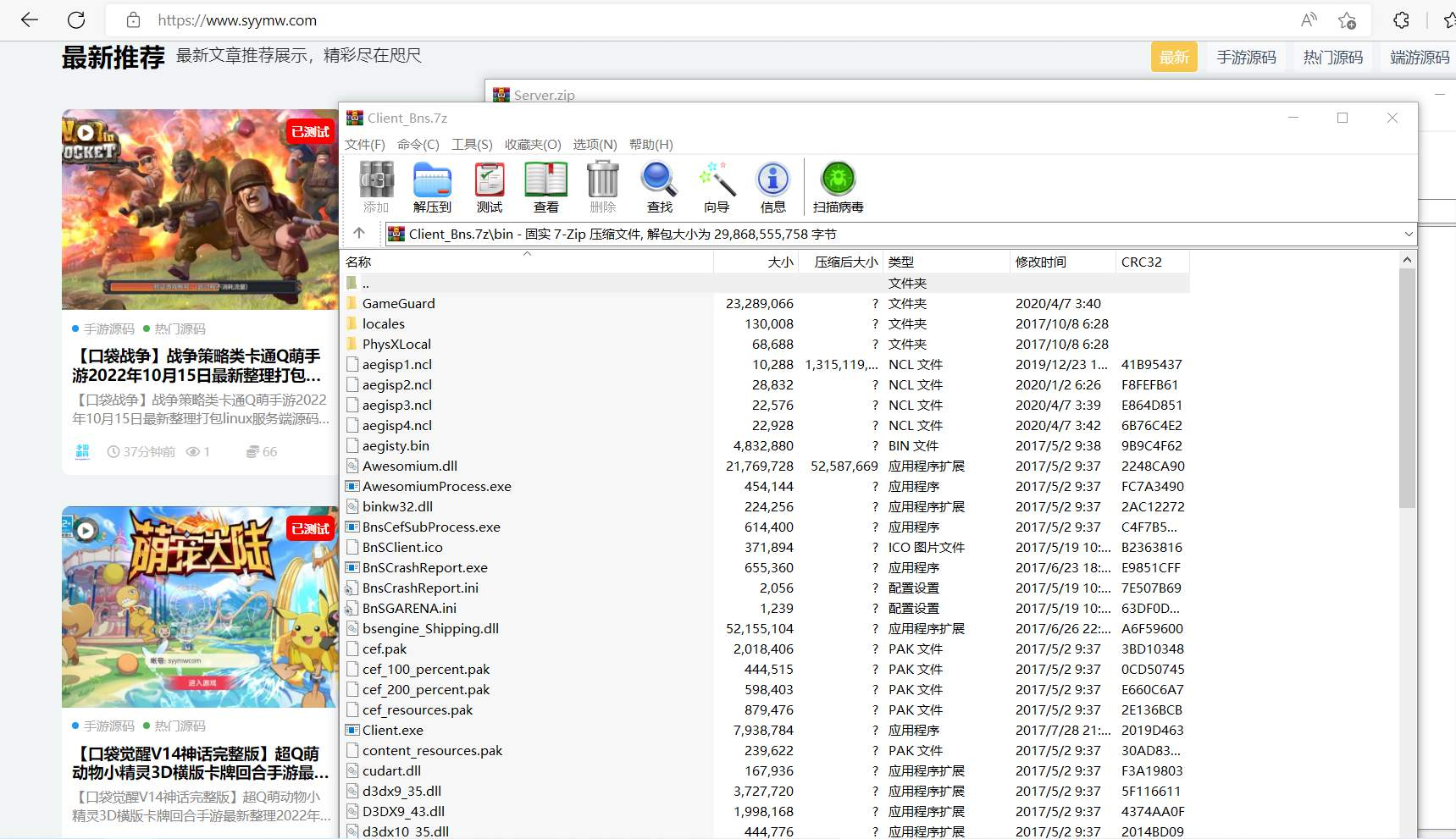This screenshot has height=839, width=1456.
Task: Click the 测试 (Test) archive icon
Action: 490,187
